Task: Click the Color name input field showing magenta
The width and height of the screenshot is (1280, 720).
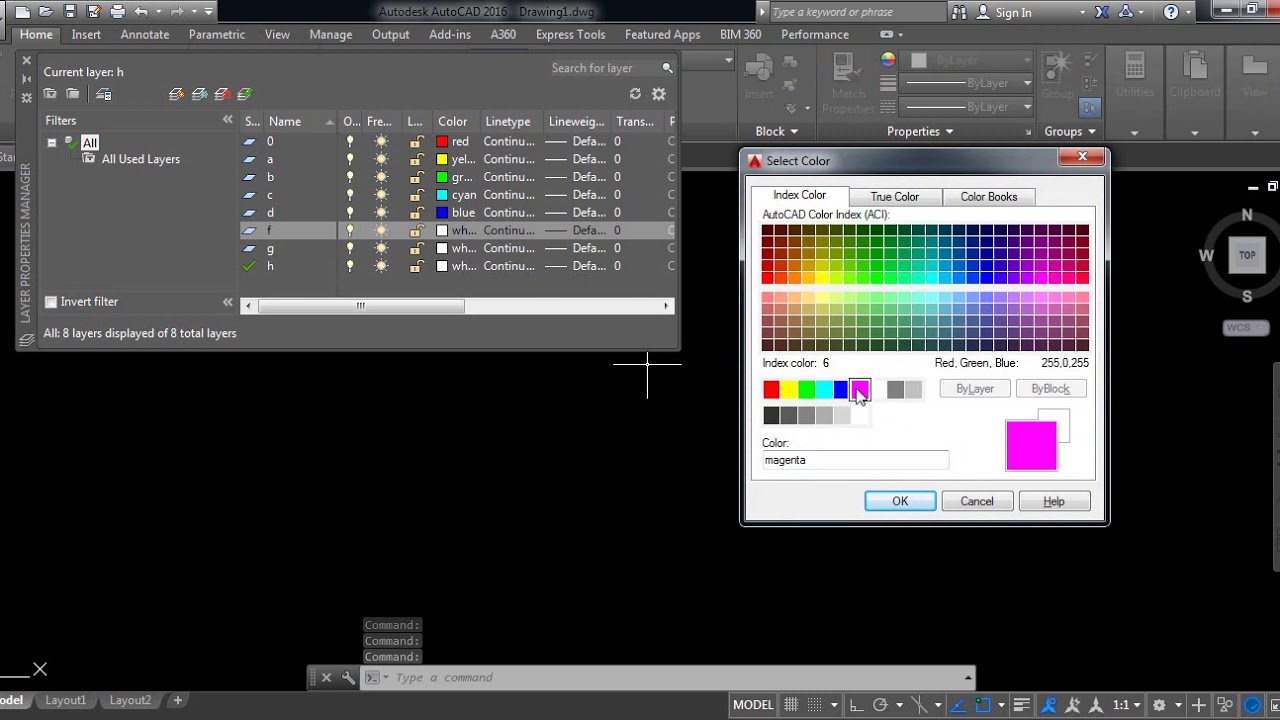Action: click(855, 460)
